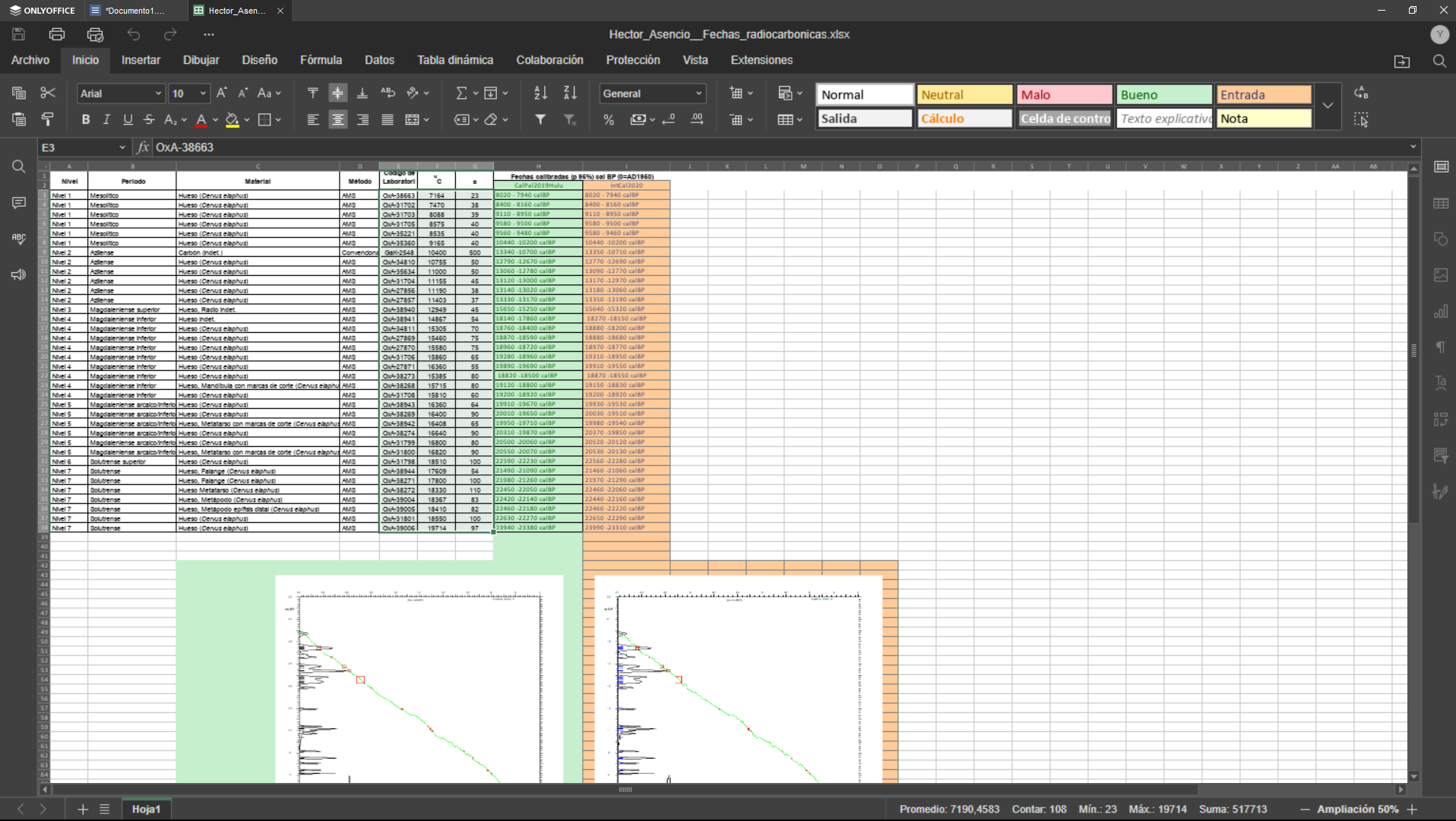
Task: Toggle underline formatting
Action: coord(128,119)
